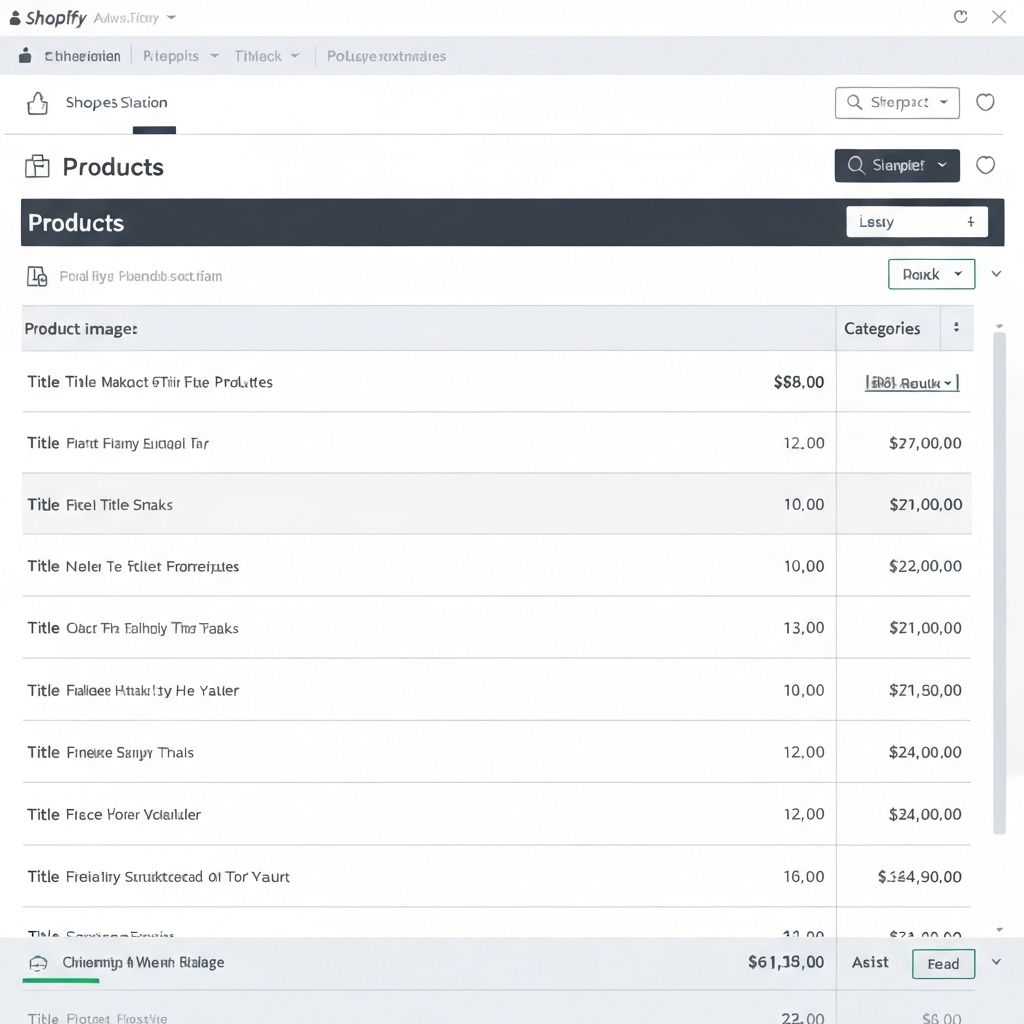The width and height of the screenshot is (1024, 1024).
Task: Click the heart icon next to dark Slanpief button
Action: coord(985,165)
